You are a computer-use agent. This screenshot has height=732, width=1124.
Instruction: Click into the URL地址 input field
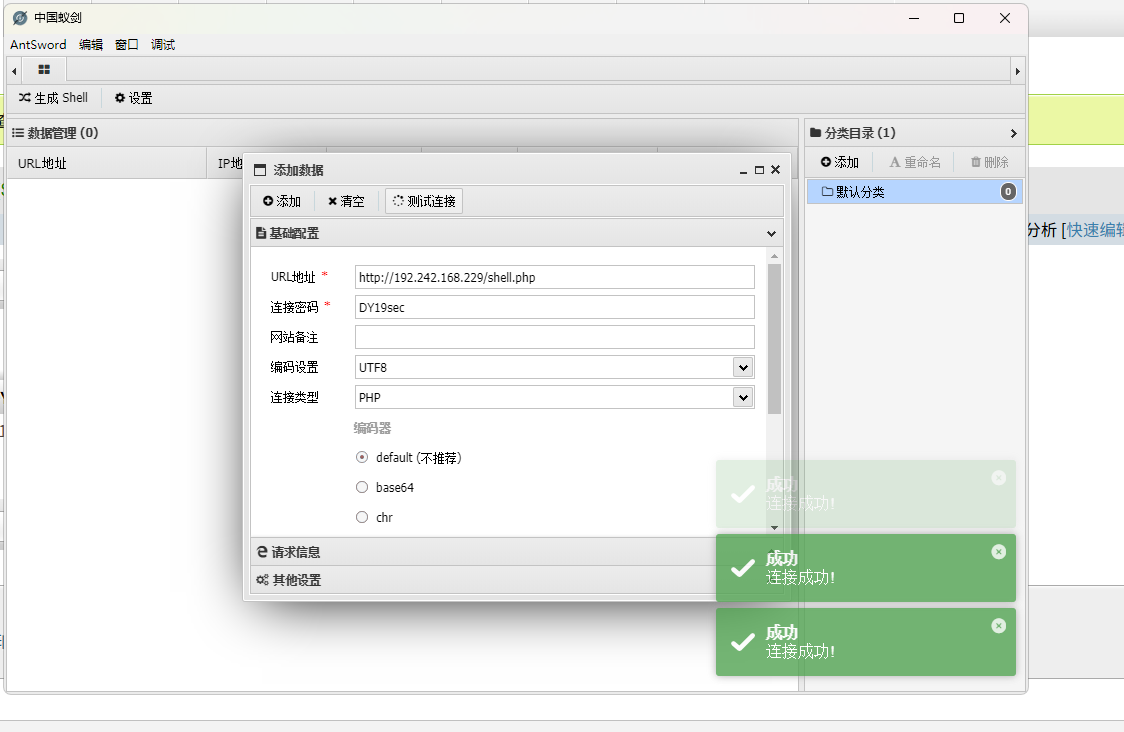click(x=554, y=277)
